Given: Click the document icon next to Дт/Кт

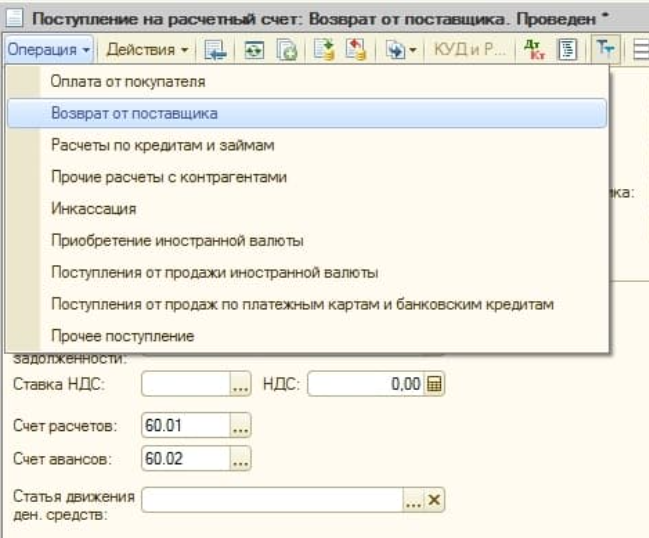Looking at the screenshot, I should [566, 49].
